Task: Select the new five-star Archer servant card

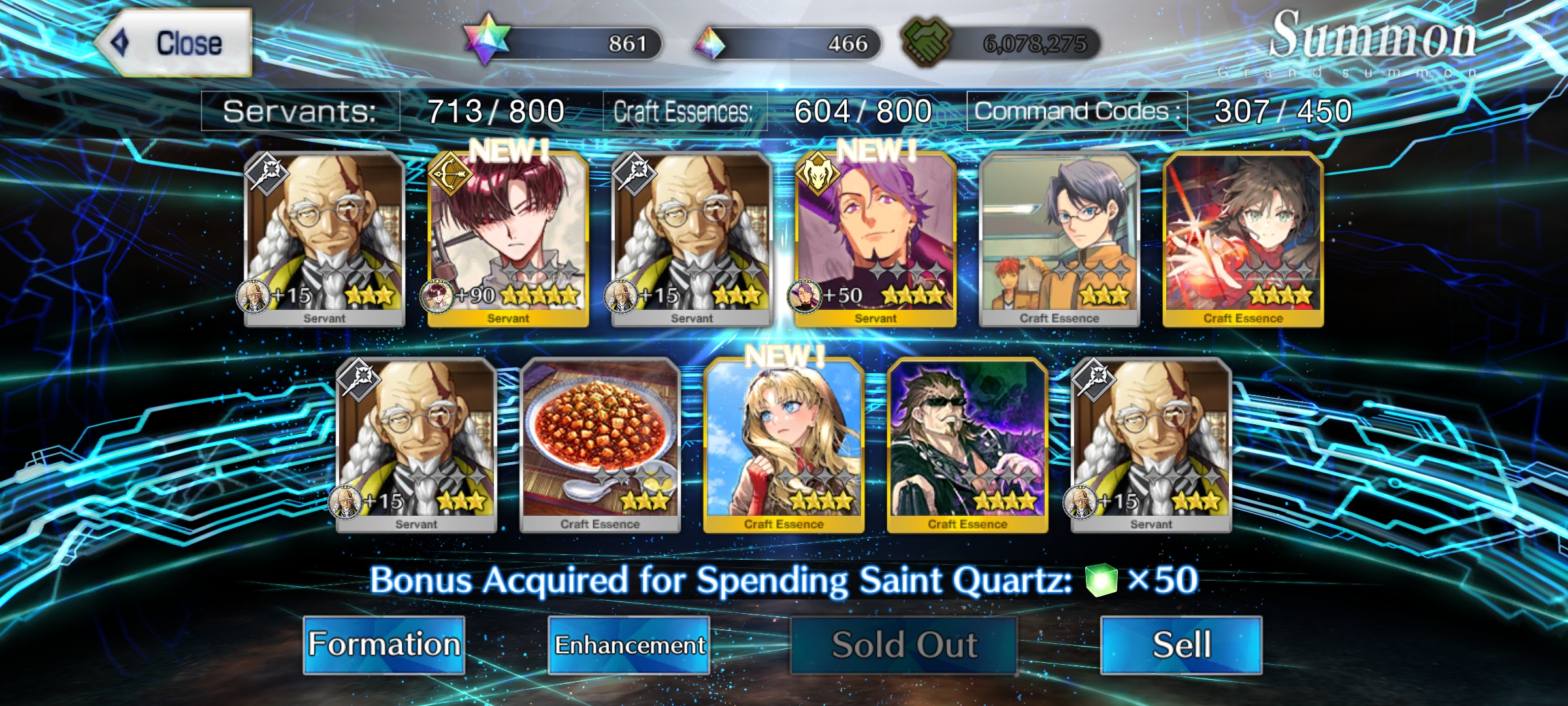Action: (508, 239)
